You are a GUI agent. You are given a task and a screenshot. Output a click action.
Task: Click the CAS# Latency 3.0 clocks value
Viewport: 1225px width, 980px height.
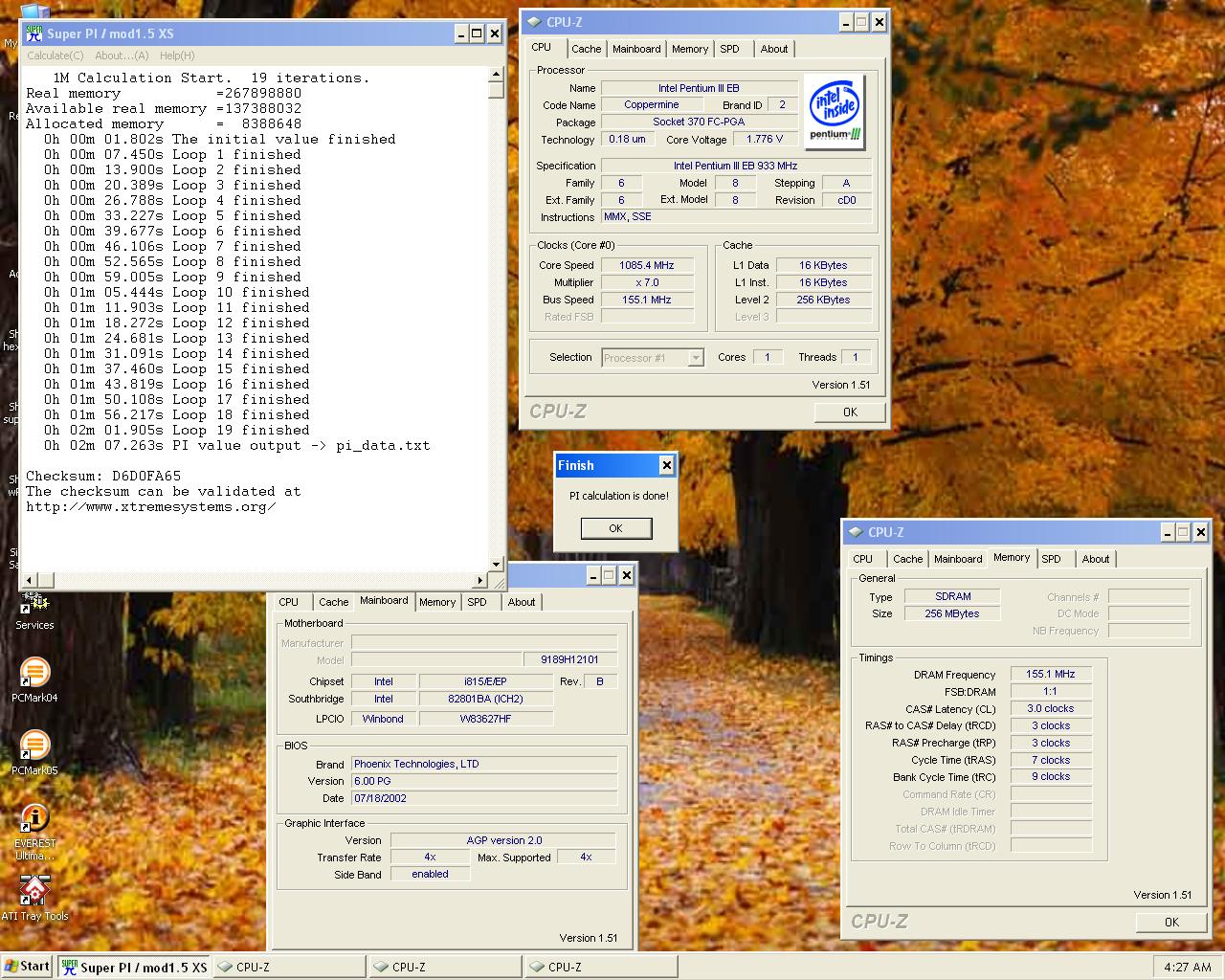[x=1051, y=708]
